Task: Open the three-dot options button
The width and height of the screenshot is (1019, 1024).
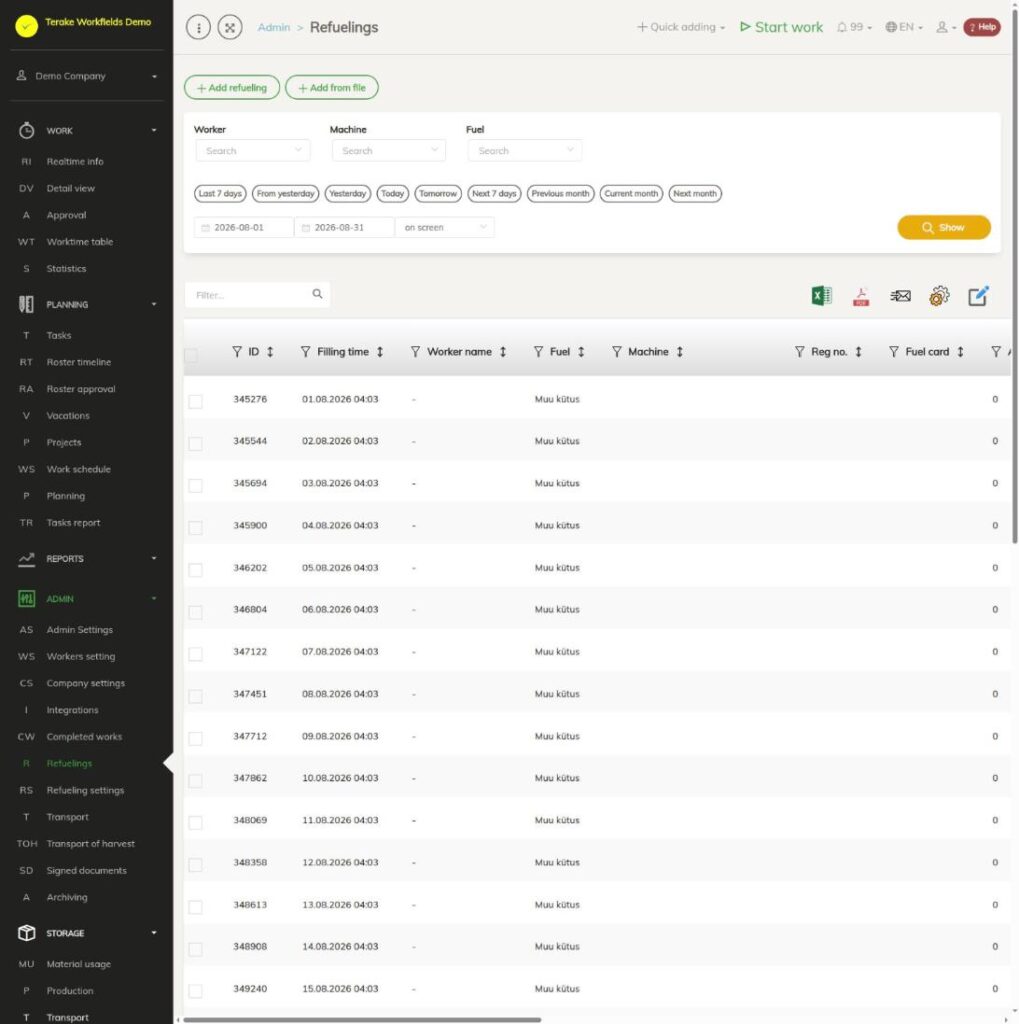Action: 199,27
